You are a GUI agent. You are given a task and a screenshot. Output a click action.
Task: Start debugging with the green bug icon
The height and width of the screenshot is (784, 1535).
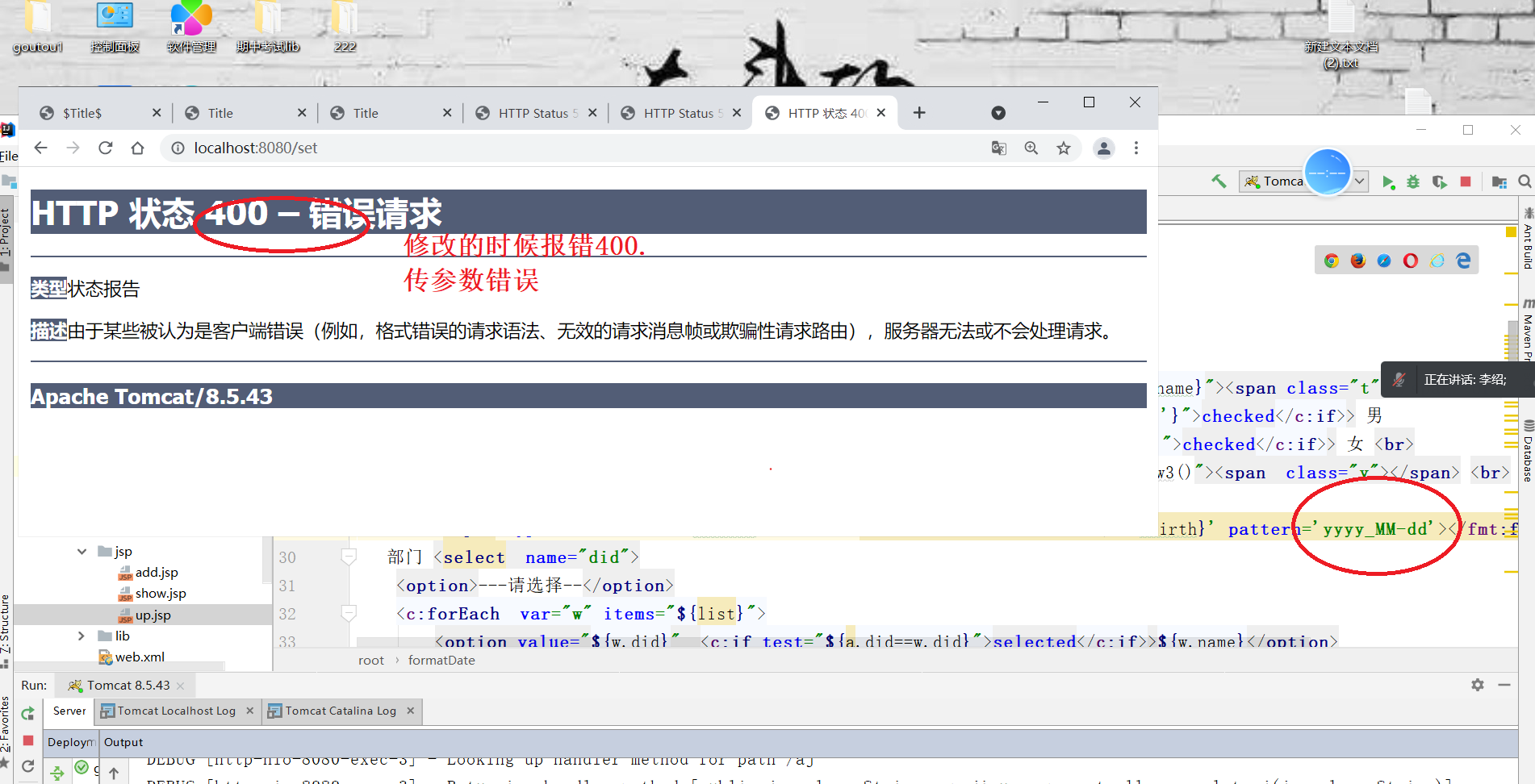(1413, 182)
